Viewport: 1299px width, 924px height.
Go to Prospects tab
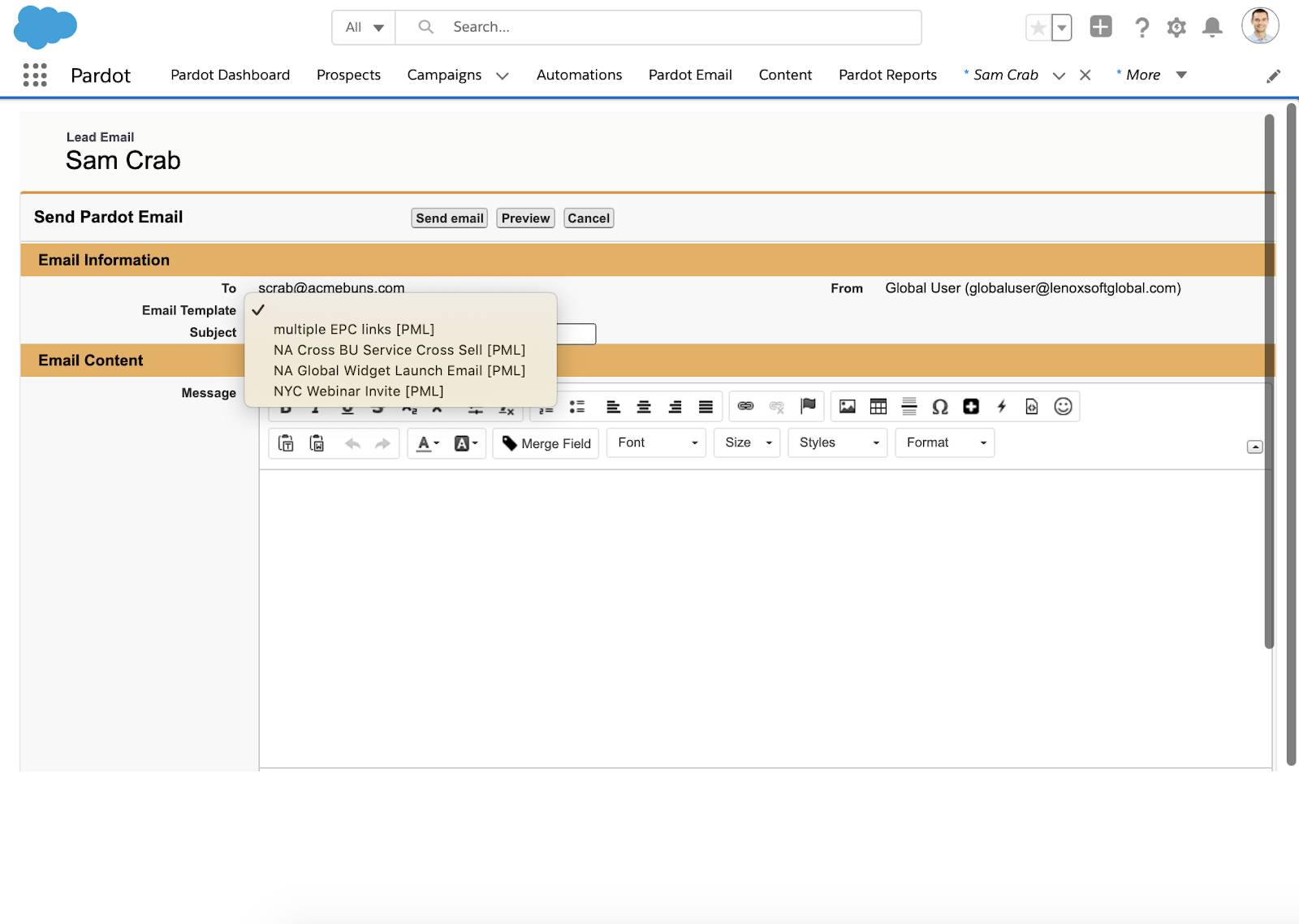(348, 75)
